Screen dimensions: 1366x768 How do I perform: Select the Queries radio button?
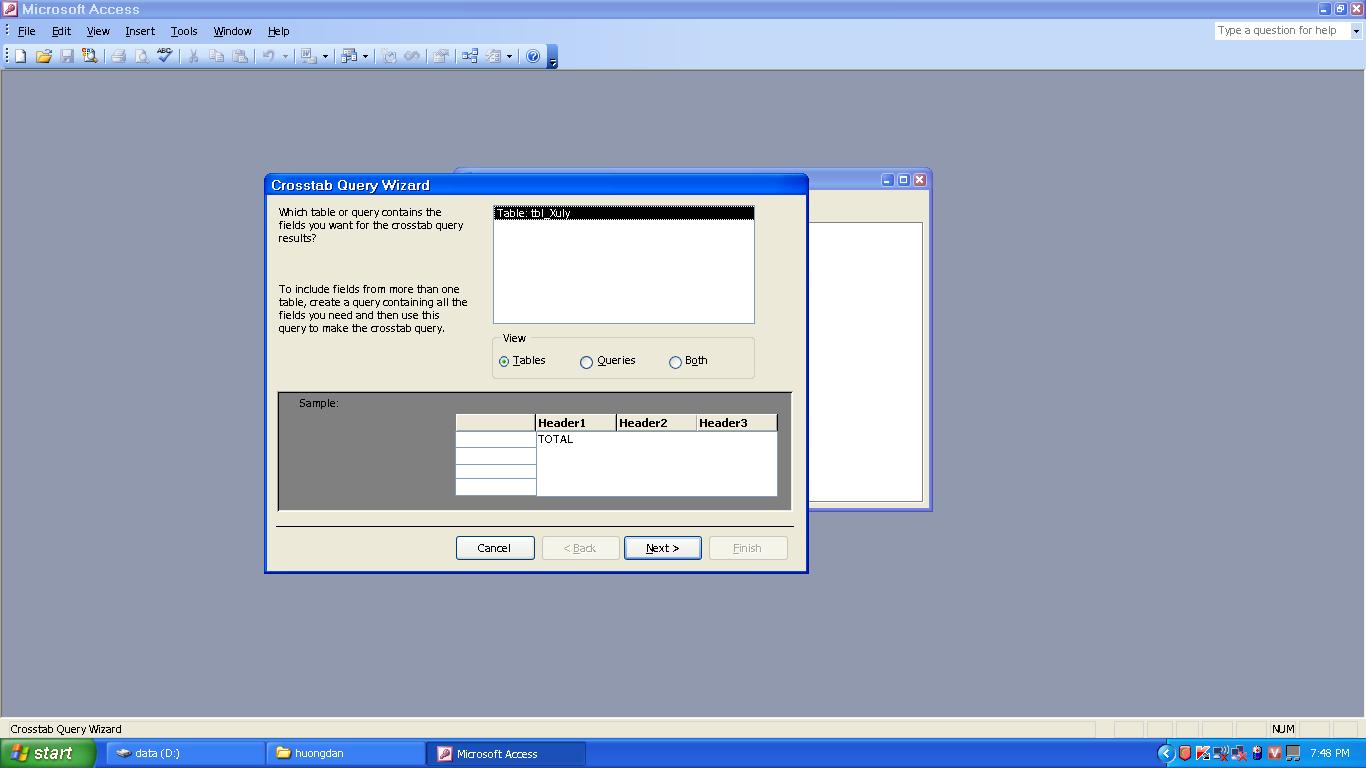coord(586,361)
